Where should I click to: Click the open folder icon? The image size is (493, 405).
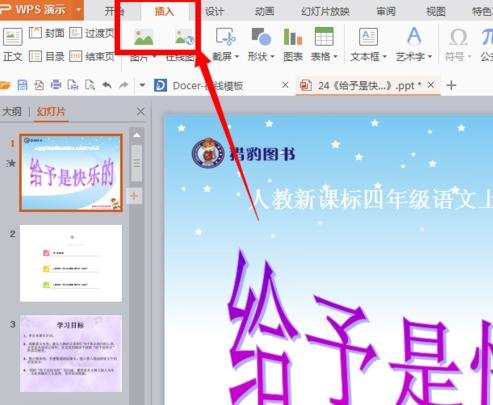point(5,86)
